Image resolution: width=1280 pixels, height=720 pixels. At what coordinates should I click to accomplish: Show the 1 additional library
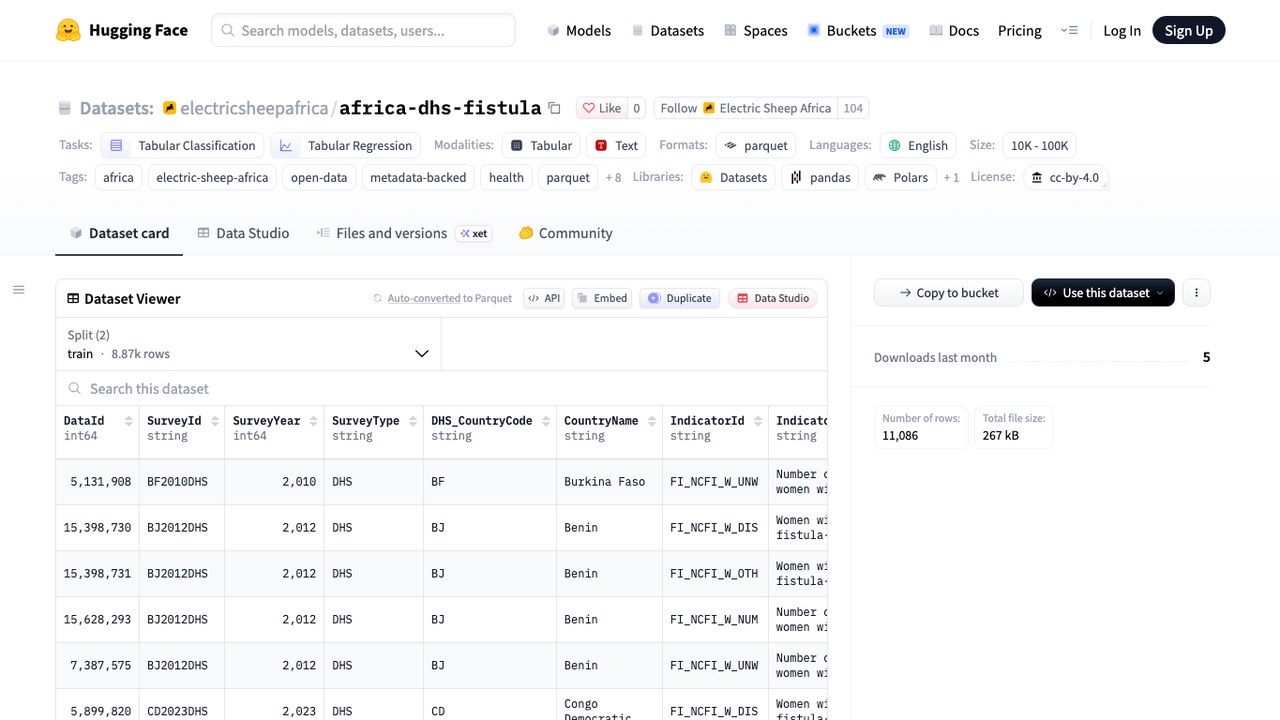point(951,178)
